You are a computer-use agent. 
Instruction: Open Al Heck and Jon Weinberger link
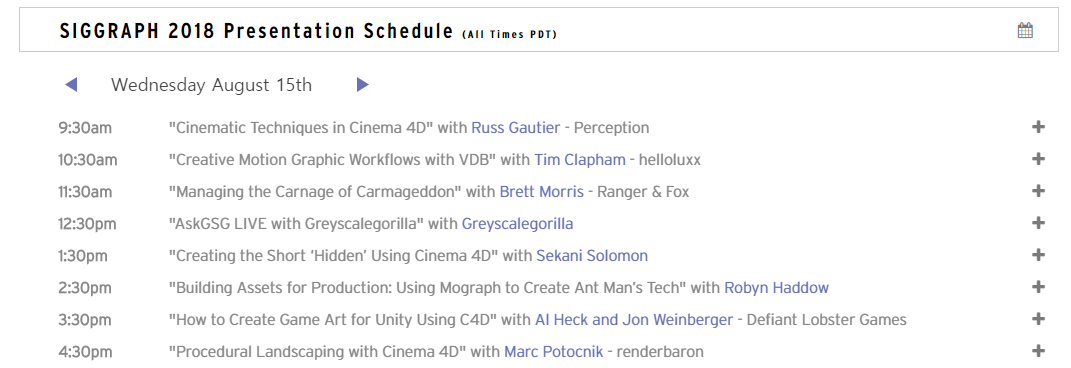(x=634, y=320)
